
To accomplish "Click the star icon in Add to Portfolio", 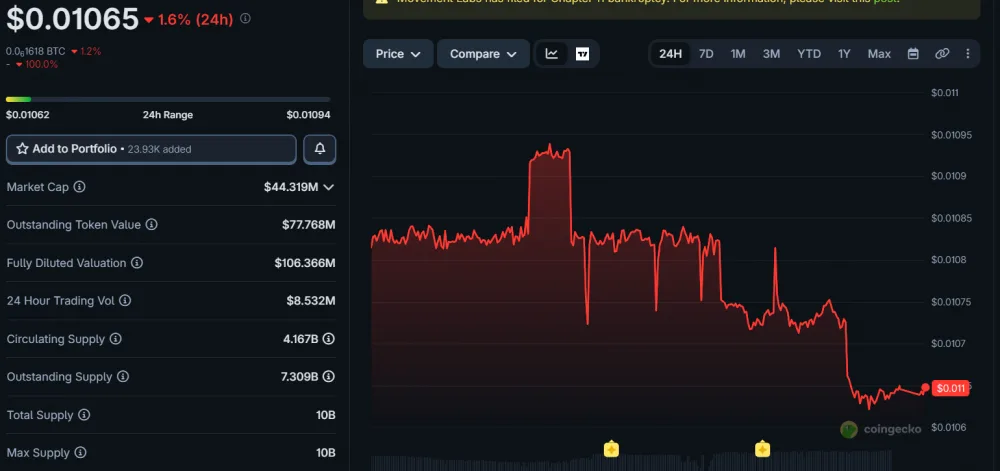I will coord(22,149).
